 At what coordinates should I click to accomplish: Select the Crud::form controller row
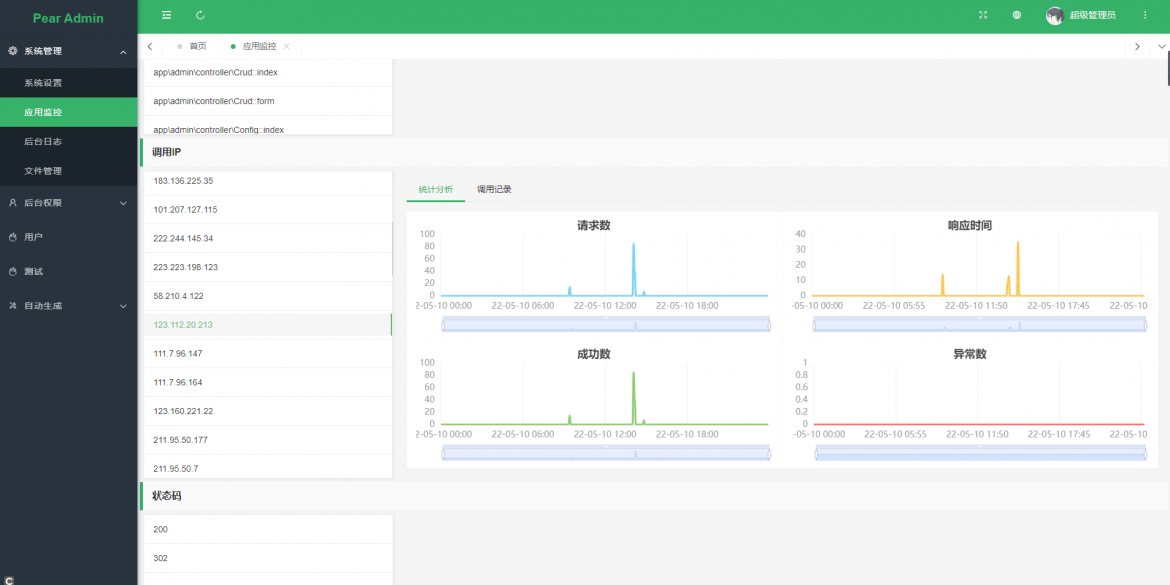[267, 101]
